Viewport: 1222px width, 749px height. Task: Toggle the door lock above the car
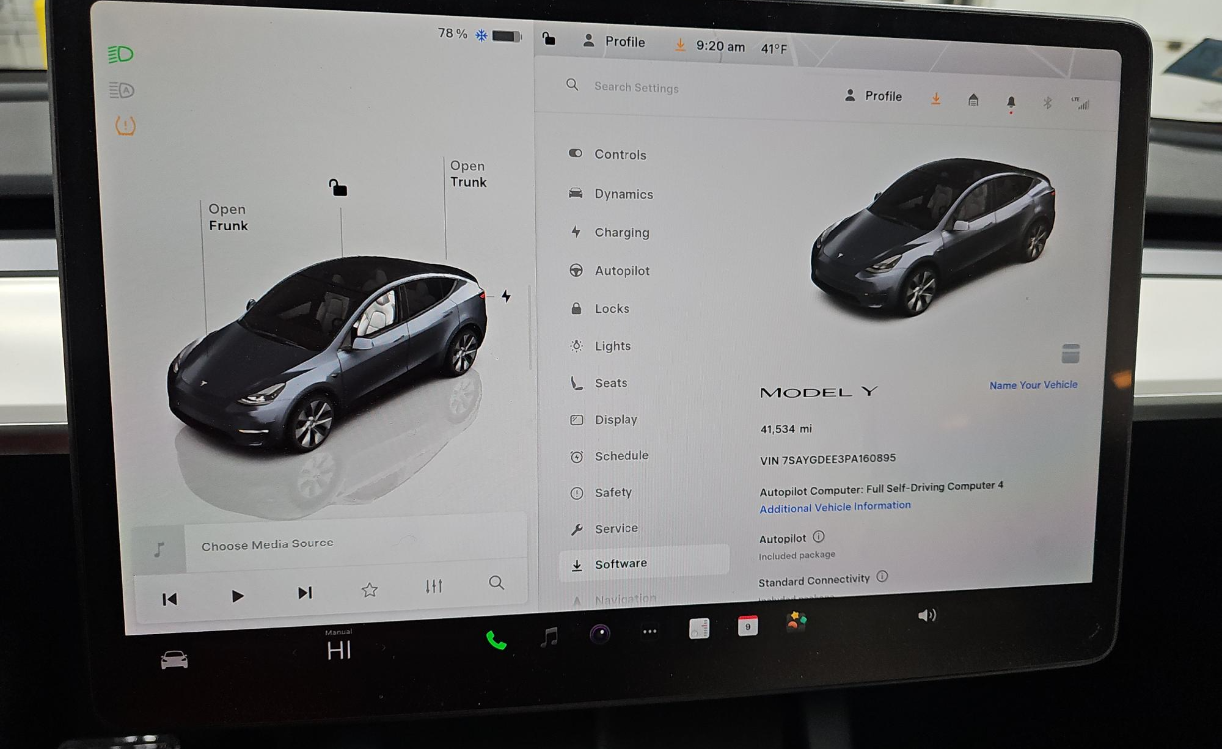pos(339,187)
